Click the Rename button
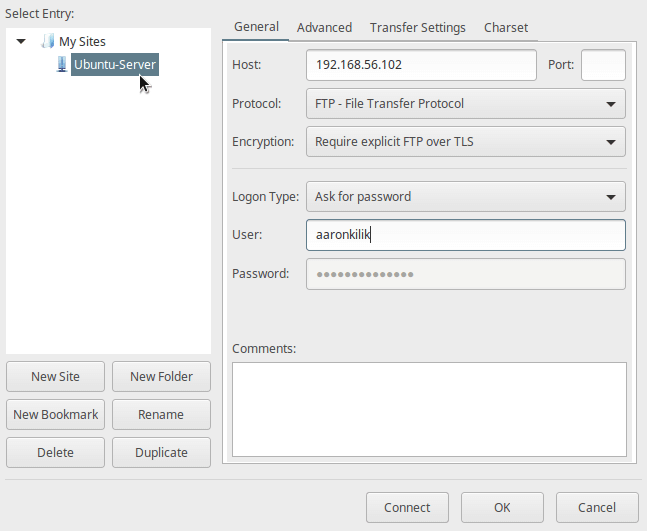Viewport: 647px width, 531px height. (161, 415)
